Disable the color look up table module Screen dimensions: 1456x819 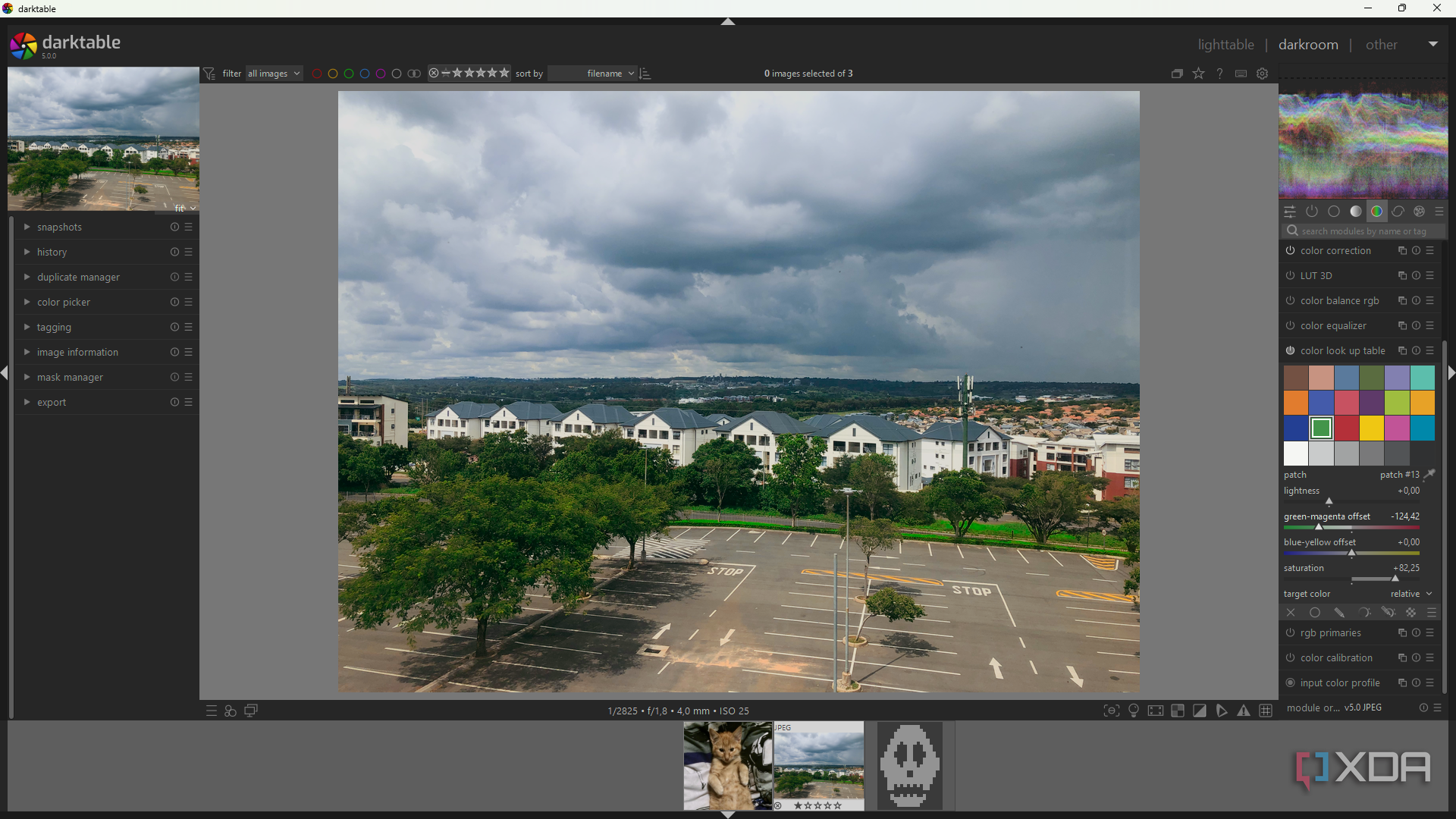(1290, 351)
